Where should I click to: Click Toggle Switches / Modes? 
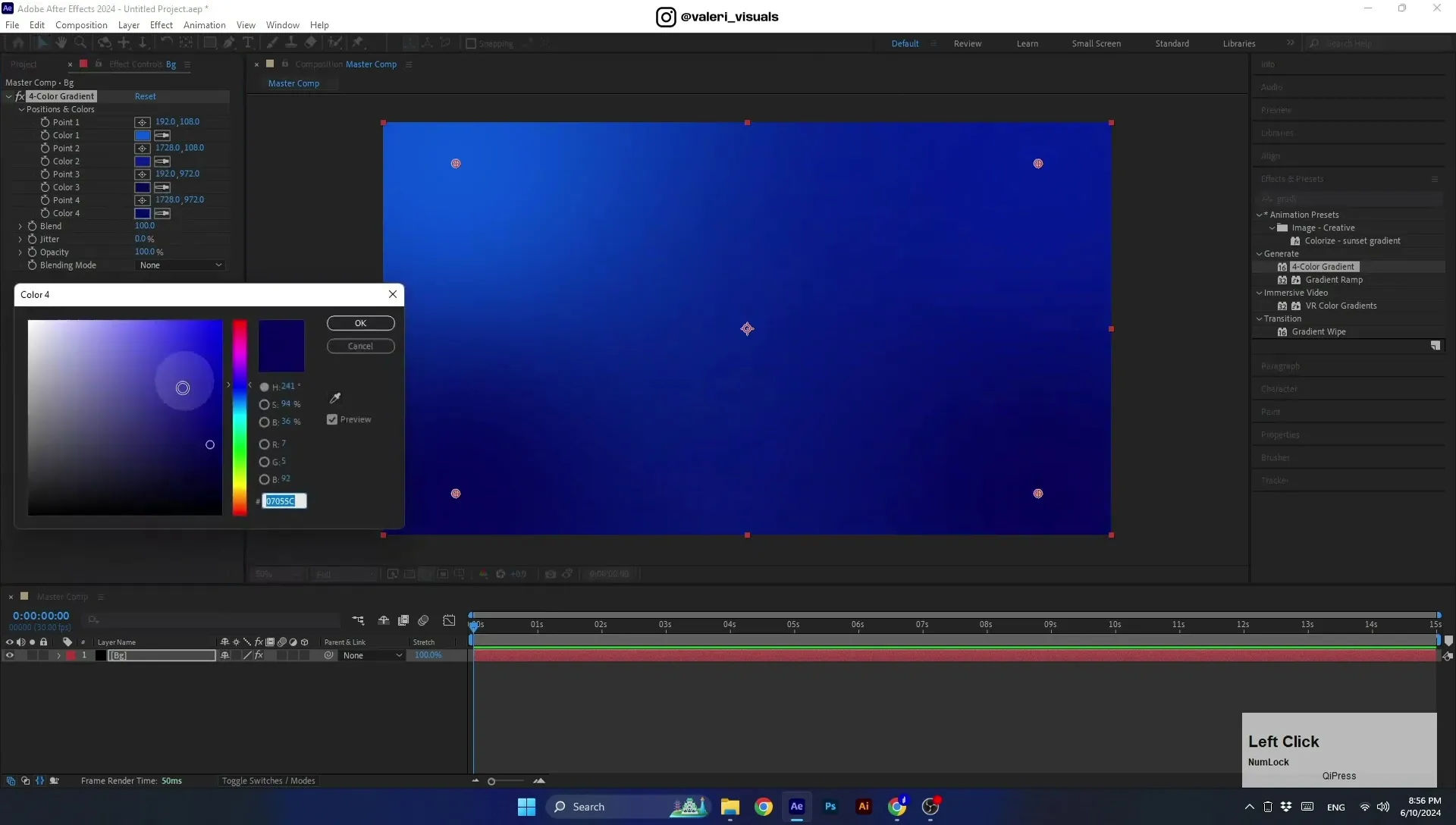(268, 781)
